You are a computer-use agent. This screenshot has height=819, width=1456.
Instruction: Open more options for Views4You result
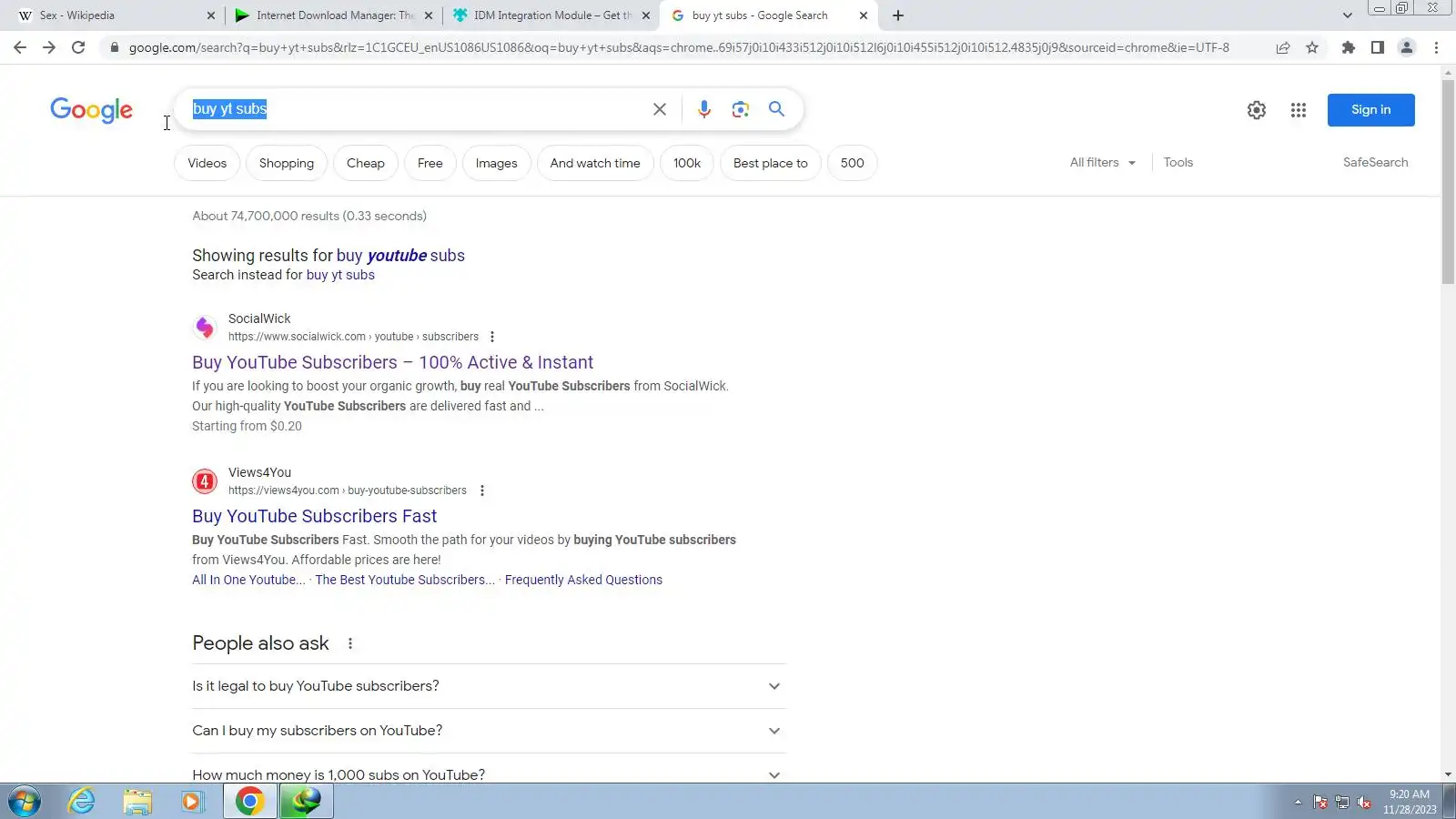pos(482,490)
